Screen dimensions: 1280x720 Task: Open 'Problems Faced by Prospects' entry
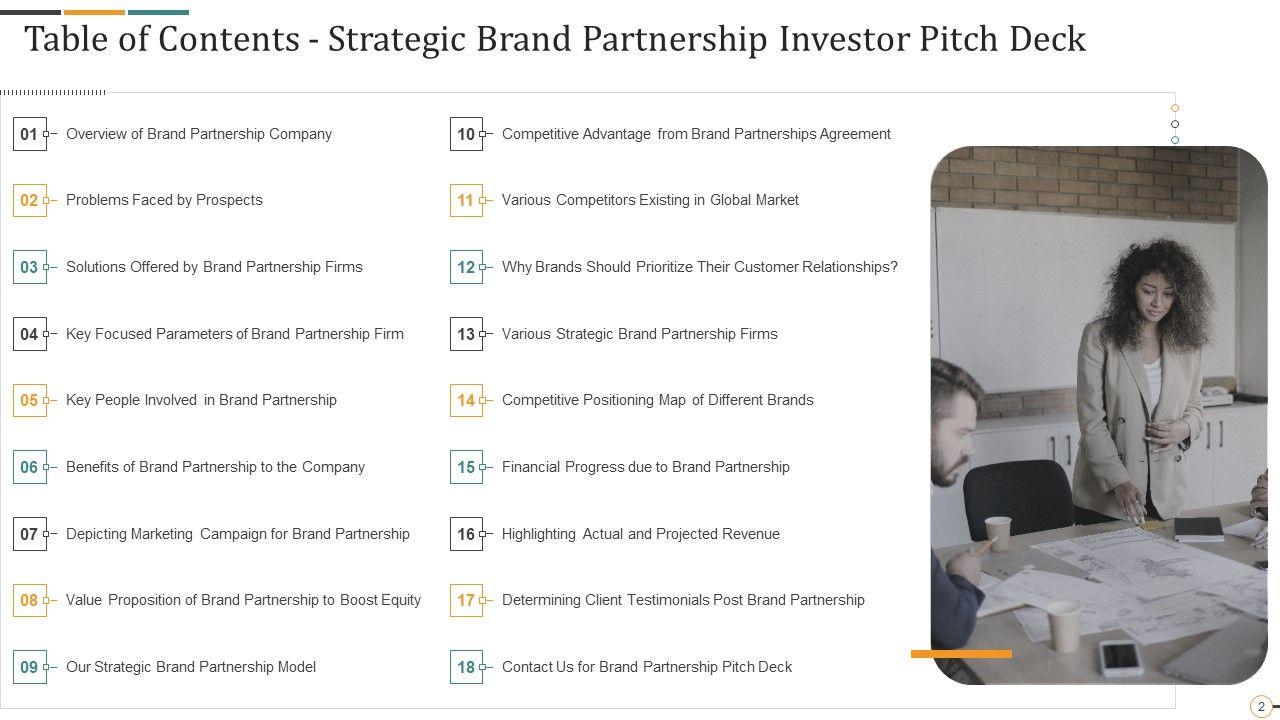(164, 200)
